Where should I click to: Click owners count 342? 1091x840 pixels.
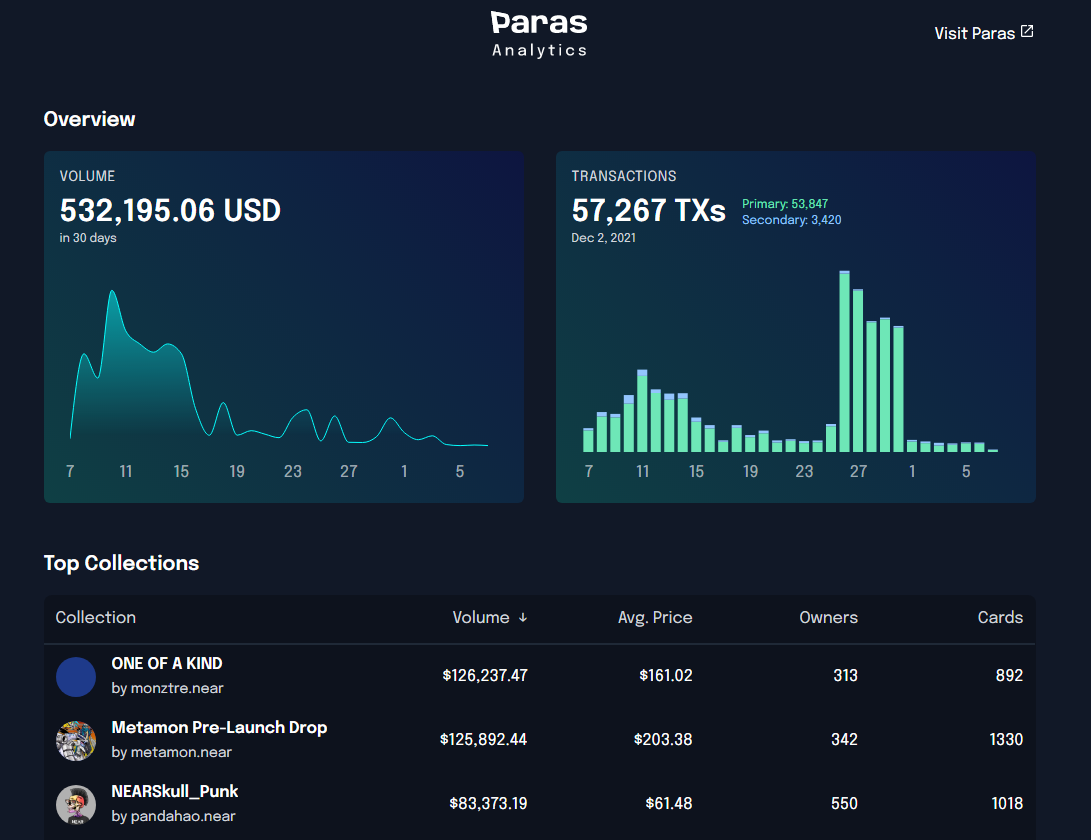844,739
